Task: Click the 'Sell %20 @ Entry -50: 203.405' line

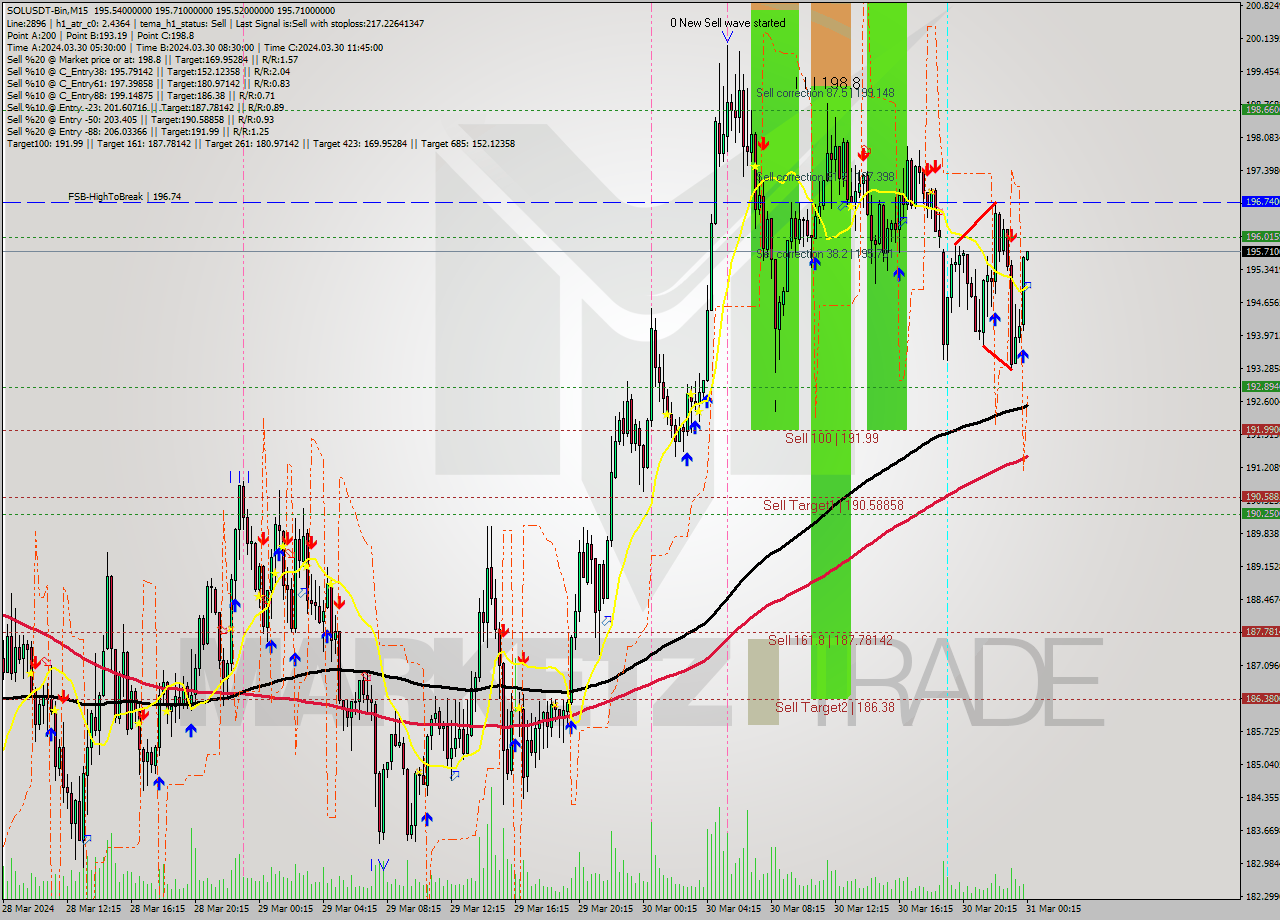Action: click(x=140, y=119)
